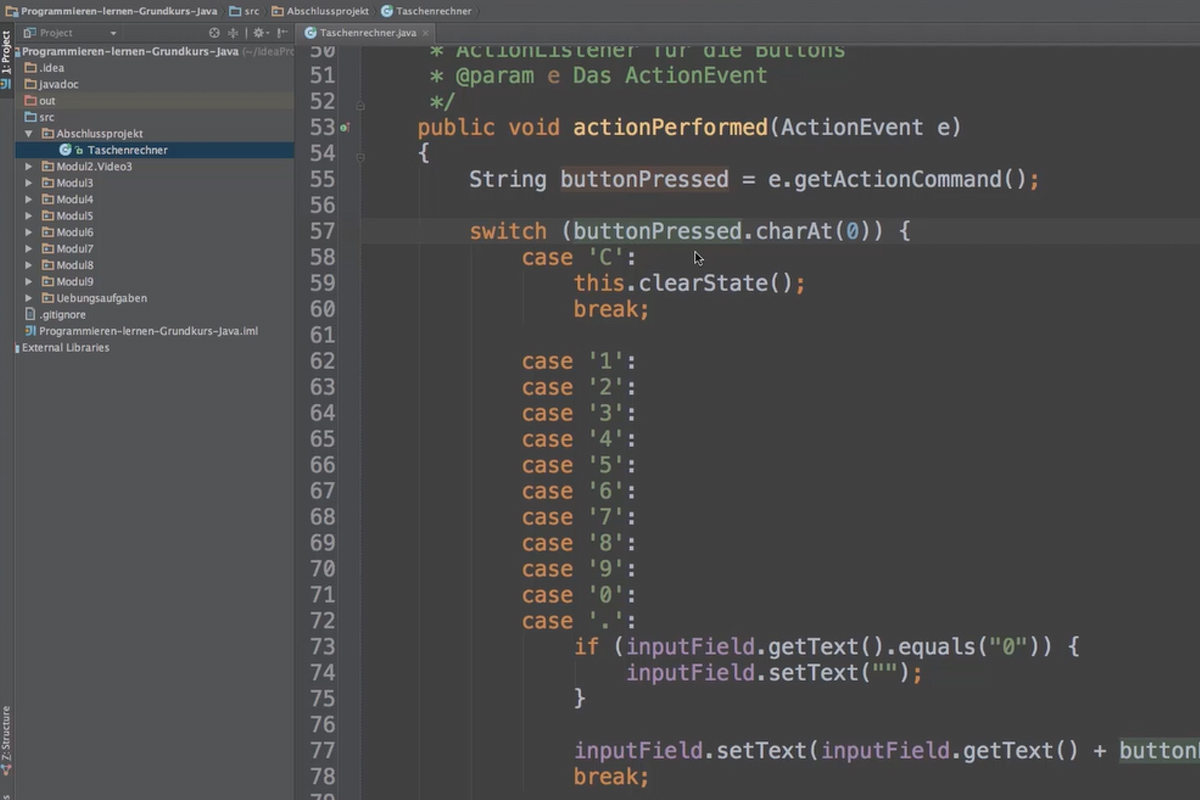Select the Modul8 package row
Screen dimensions: 1200x800
155,265
